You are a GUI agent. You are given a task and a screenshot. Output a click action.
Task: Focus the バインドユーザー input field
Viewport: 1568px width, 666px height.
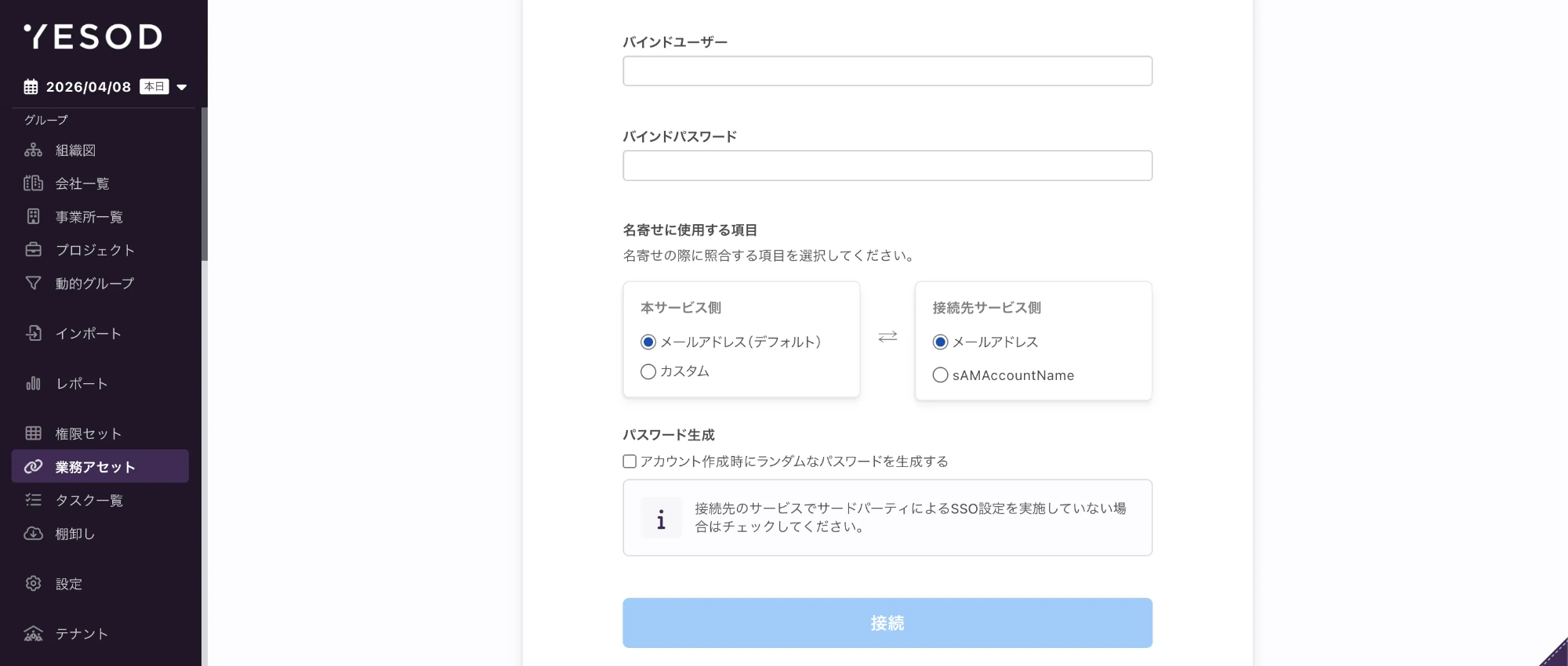pyautogui.click(x=887, y=71)
